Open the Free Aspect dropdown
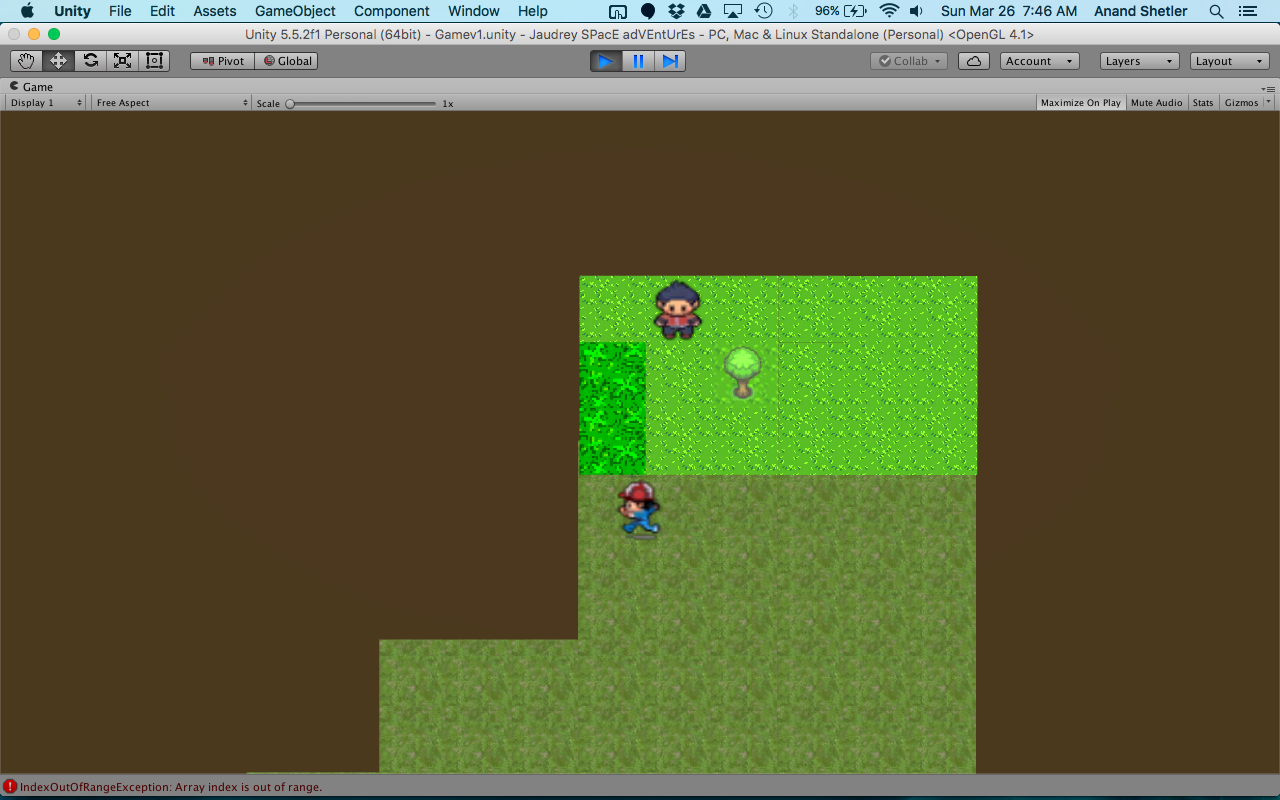The image size is (1280, 800). coord(171,103)
